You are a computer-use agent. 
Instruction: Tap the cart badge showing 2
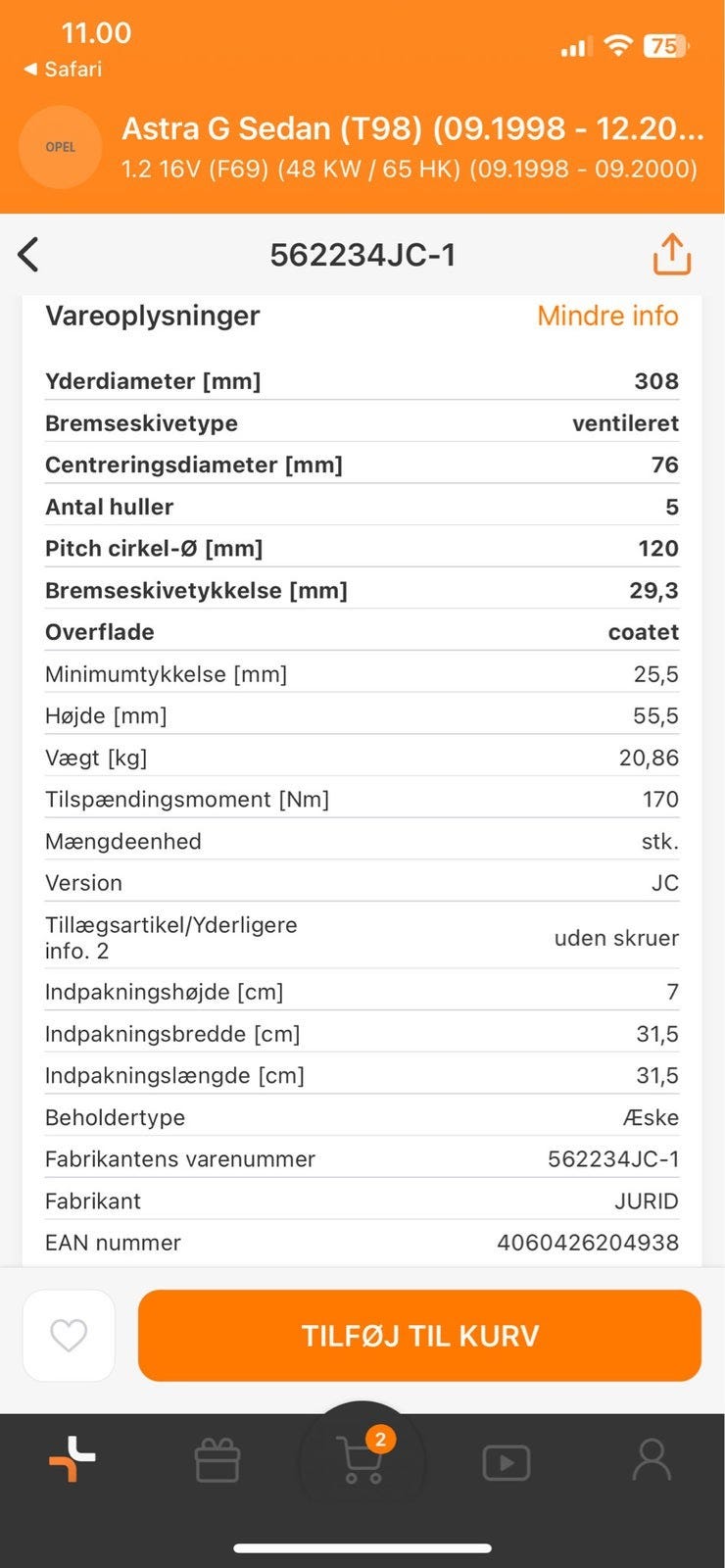coord(380,1439)
